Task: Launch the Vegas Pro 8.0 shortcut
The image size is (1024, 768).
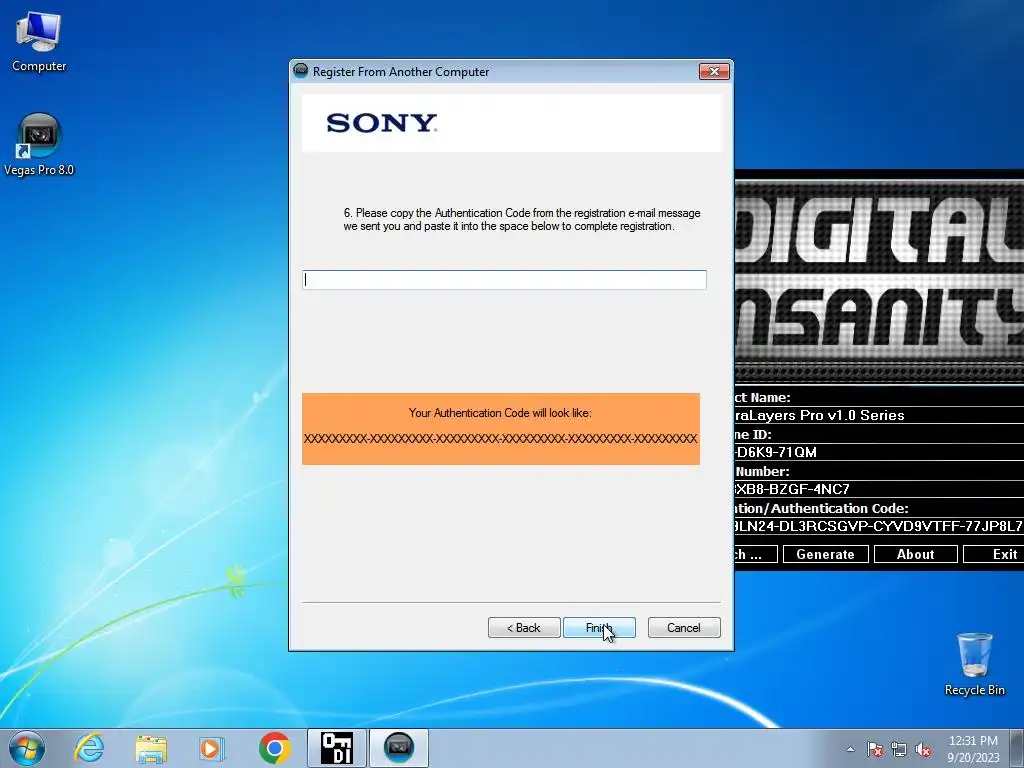Action: (x=39, y=144)
